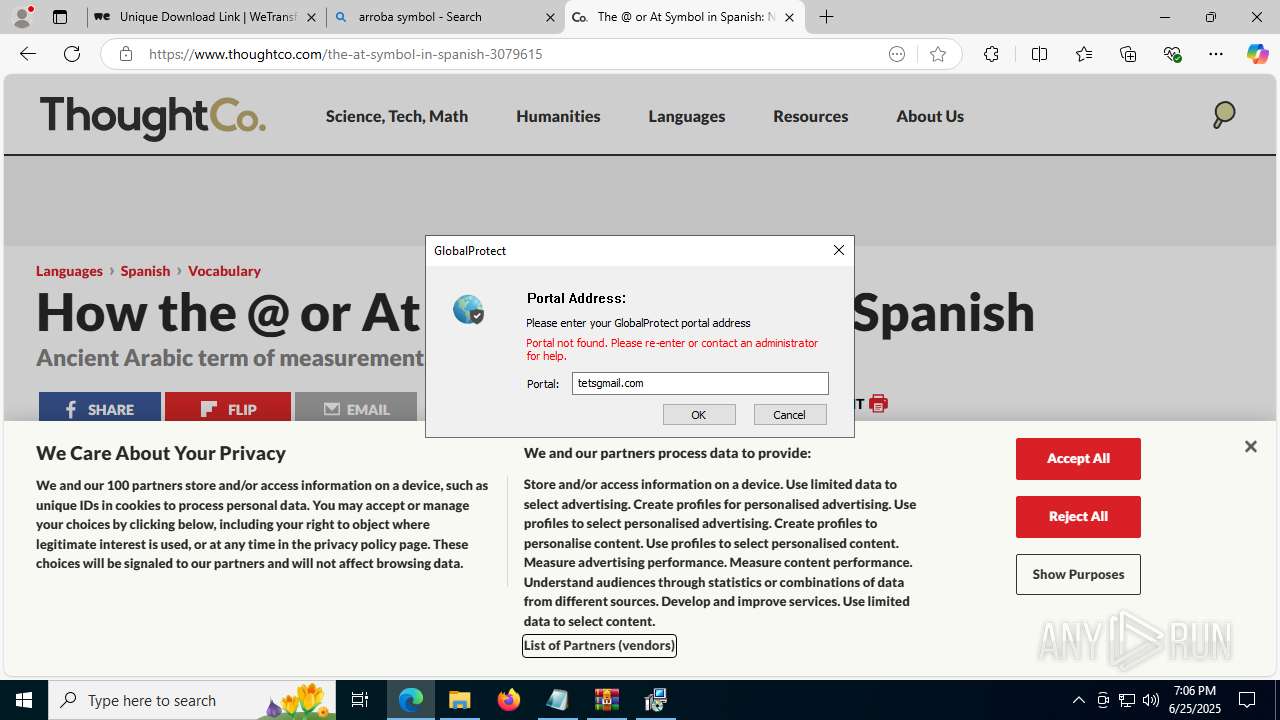This screenshot has height=720, width=1280.
Task: Add this page to favorites star
Action: coord(938,54)
